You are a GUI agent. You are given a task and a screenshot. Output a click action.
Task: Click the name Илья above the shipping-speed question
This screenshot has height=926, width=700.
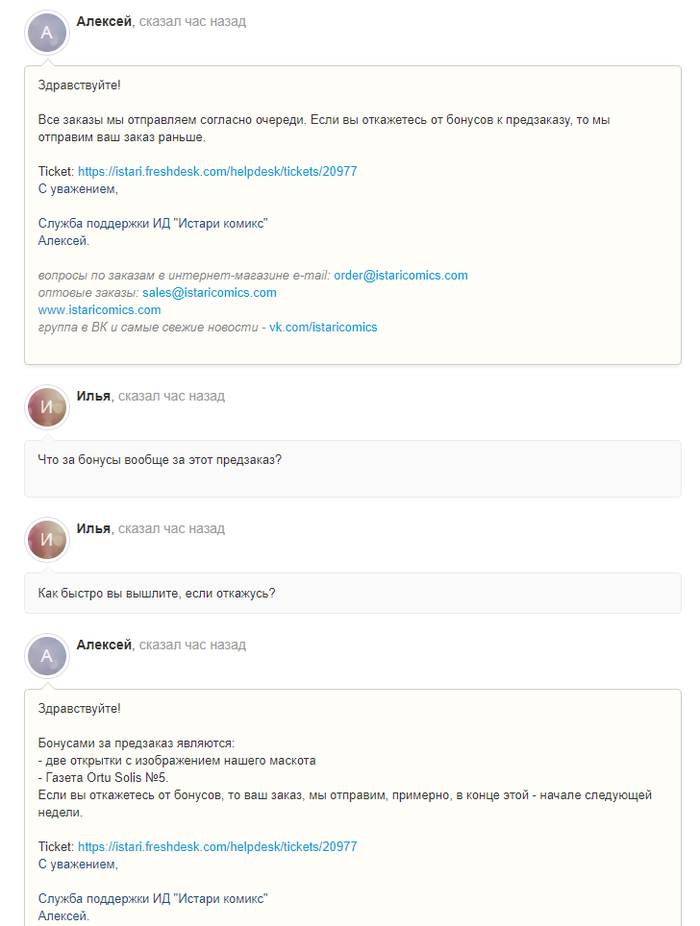93,528
